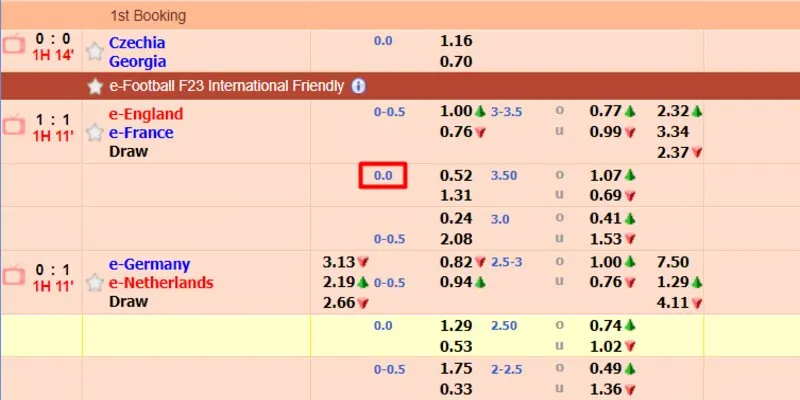This screenshot has height=400, width=800.
Task: Toggle favorite star for Czechia vs Georgia match
Action: tap(95, 51)
